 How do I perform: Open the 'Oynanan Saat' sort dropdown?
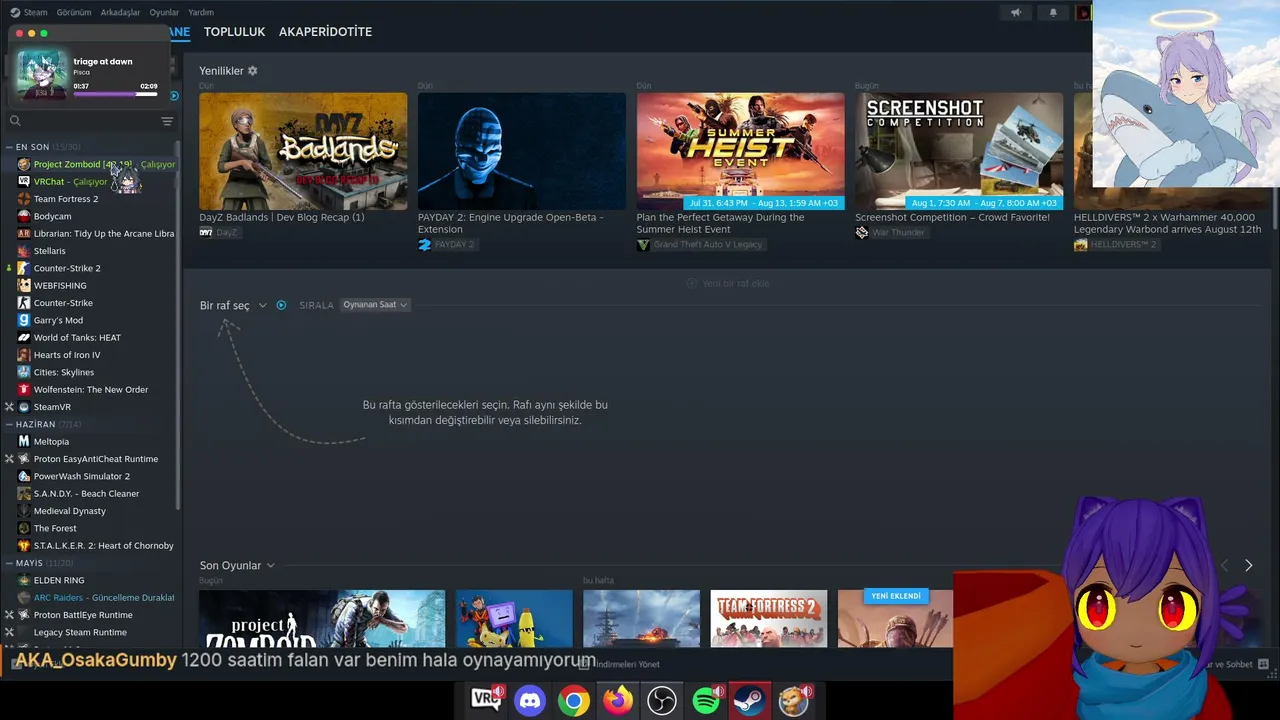coord(375,305)
